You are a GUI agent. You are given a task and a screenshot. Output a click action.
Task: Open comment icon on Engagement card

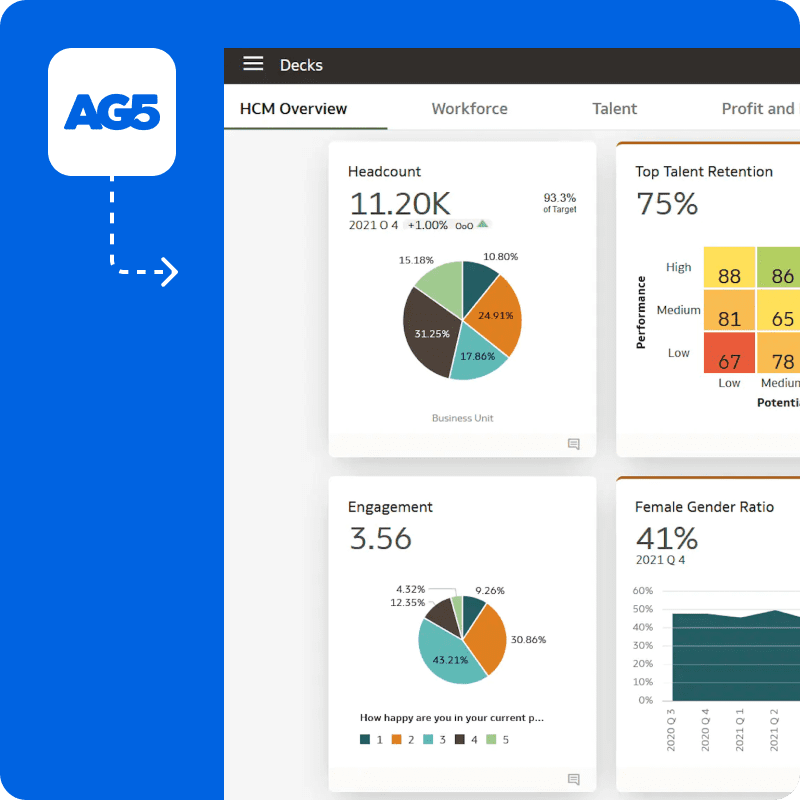[x=573, y=779]
